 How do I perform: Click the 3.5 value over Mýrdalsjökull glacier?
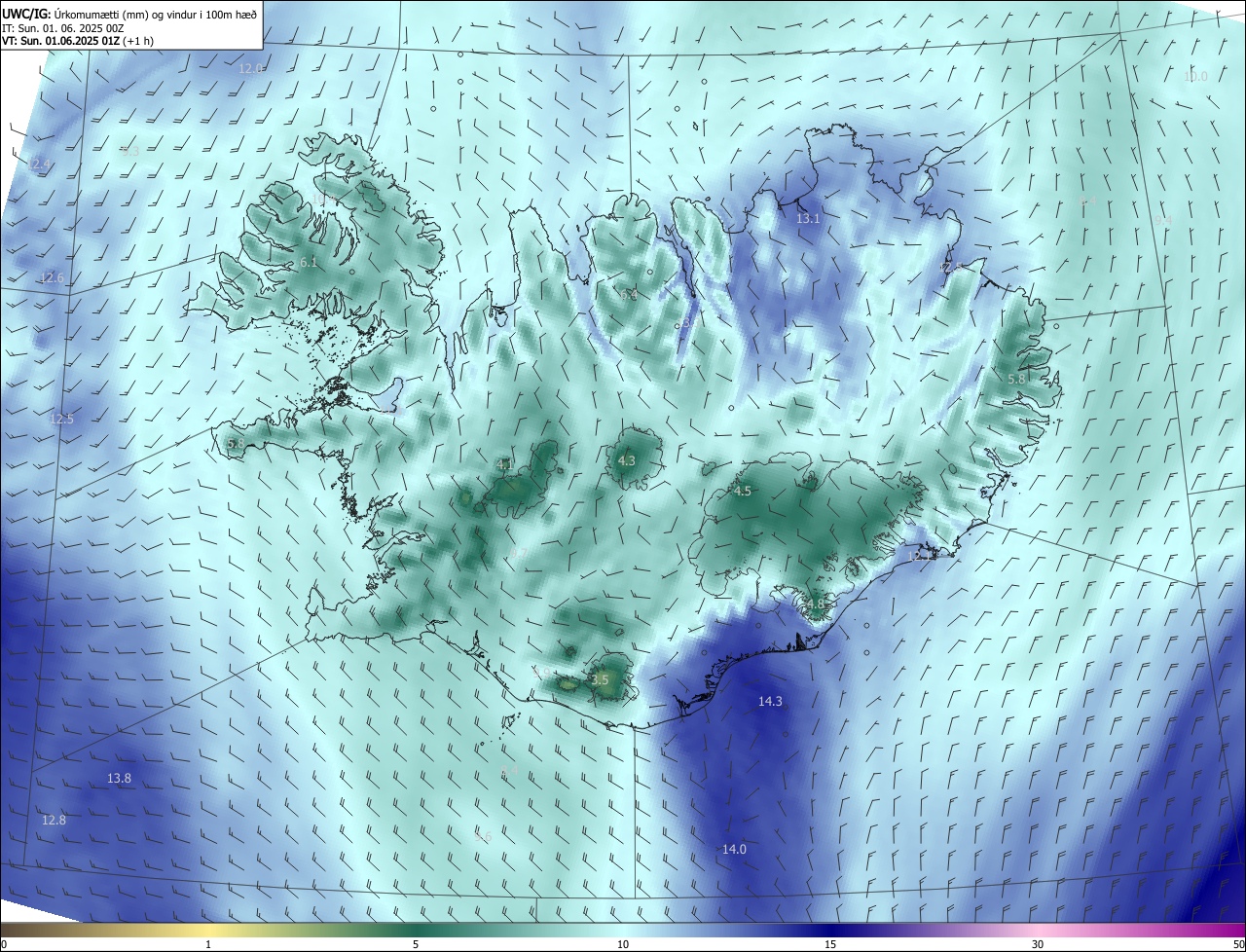[600, 679]
